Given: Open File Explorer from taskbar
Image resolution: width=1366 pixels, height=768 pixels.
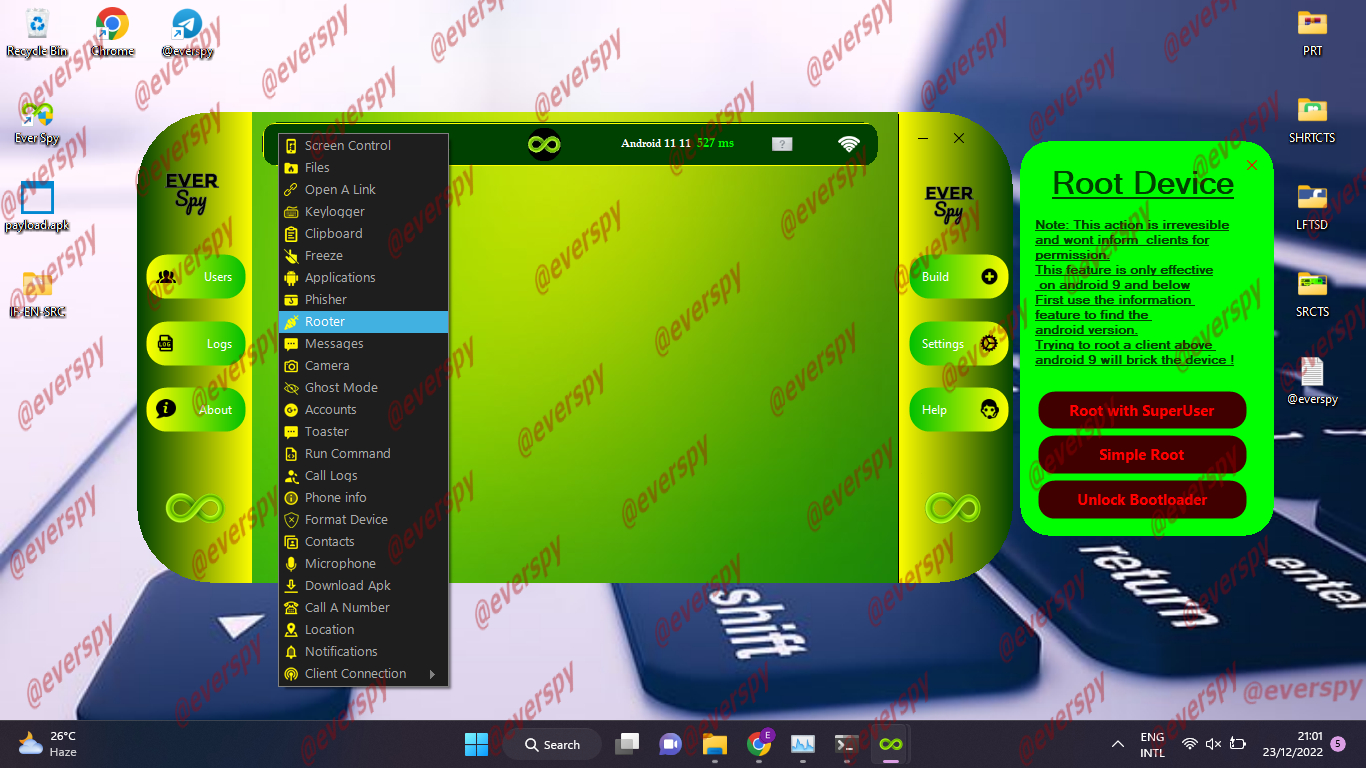Looking at the screenshot, I should (714, 744).
